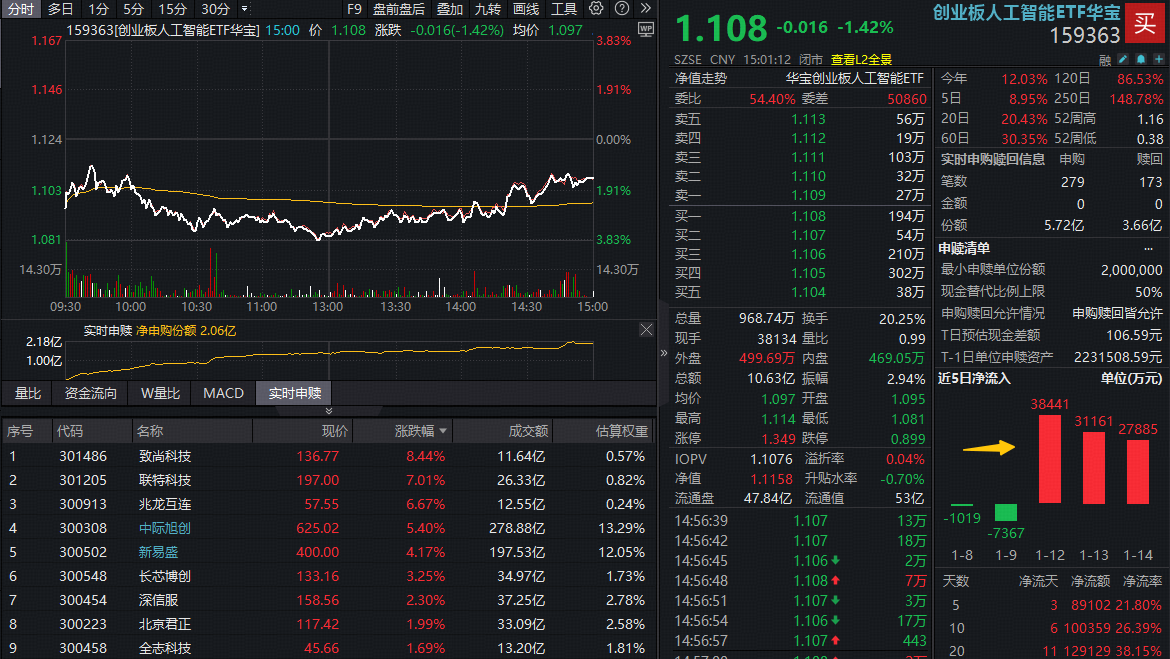The image size is (1170, 659).
Task: Collapse panel with double chevron below tabs
Action: [328, 411]
